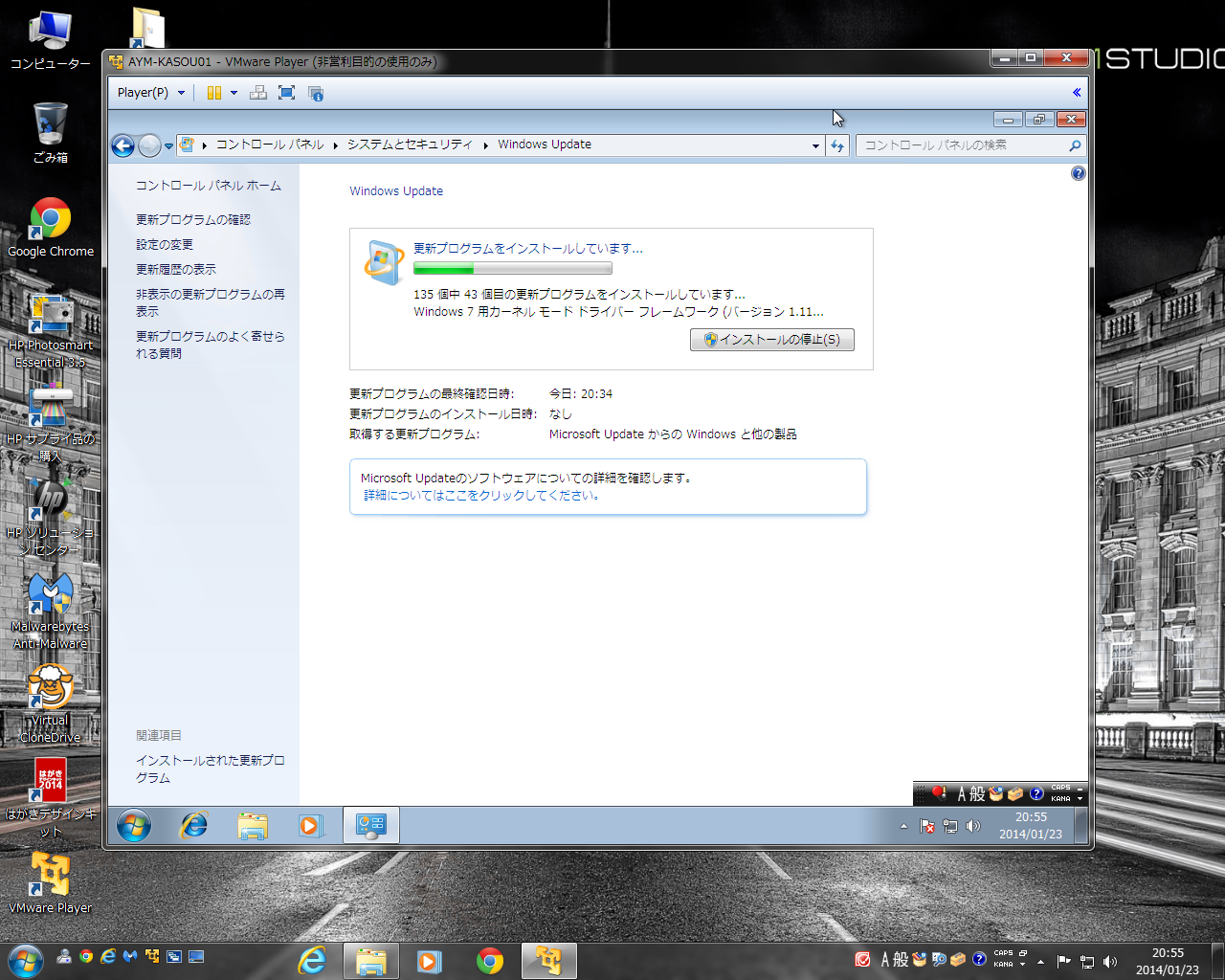Refresh the Windows Update page

coord(837,145)
